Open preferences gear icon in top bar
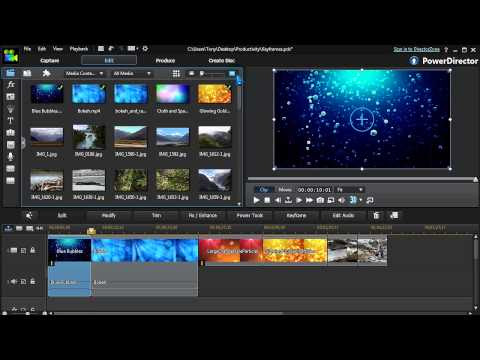 145,49
